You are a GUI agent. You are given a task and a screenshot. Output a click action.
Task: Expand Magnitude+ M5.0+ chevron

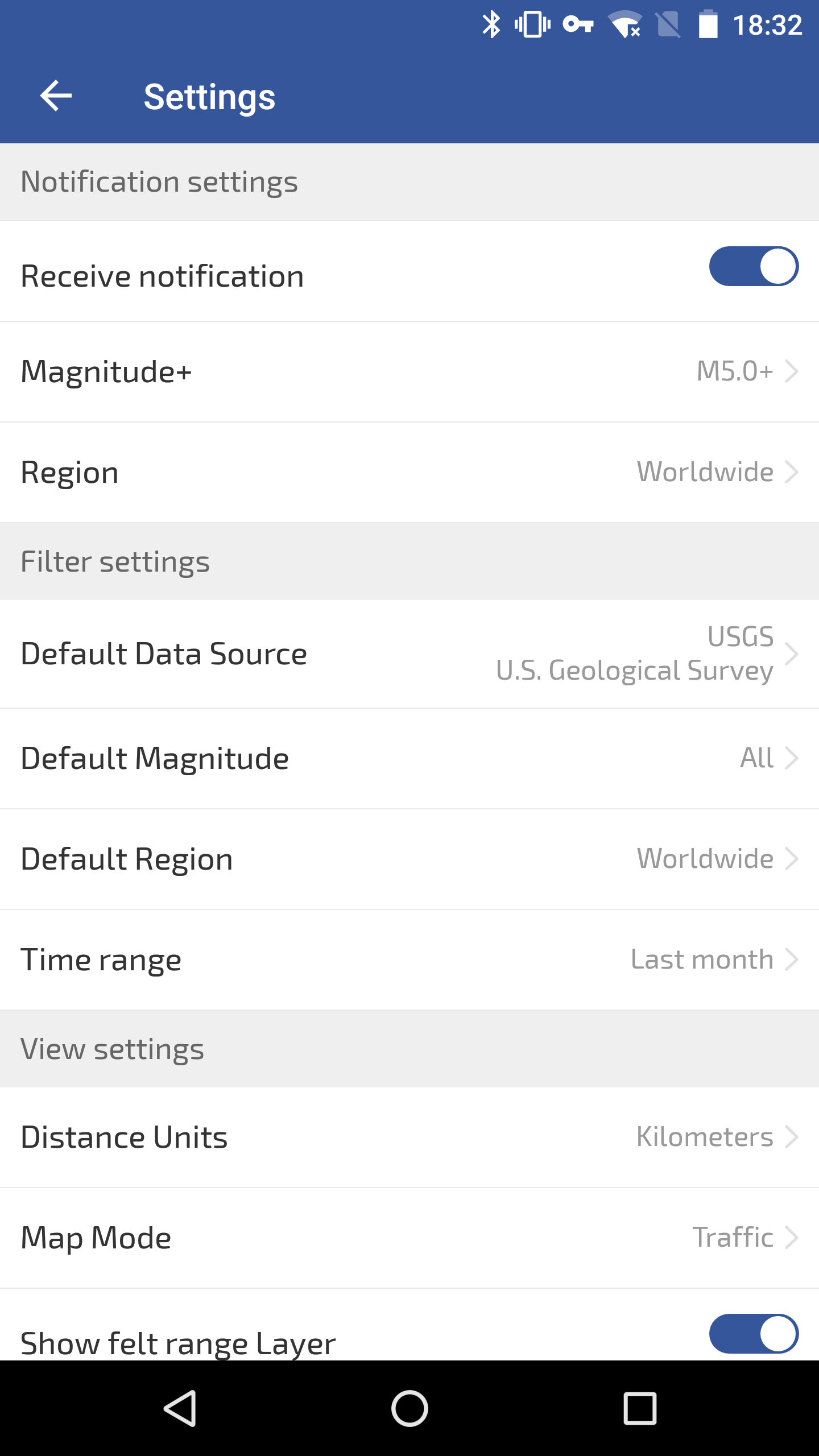click(792, 371)
